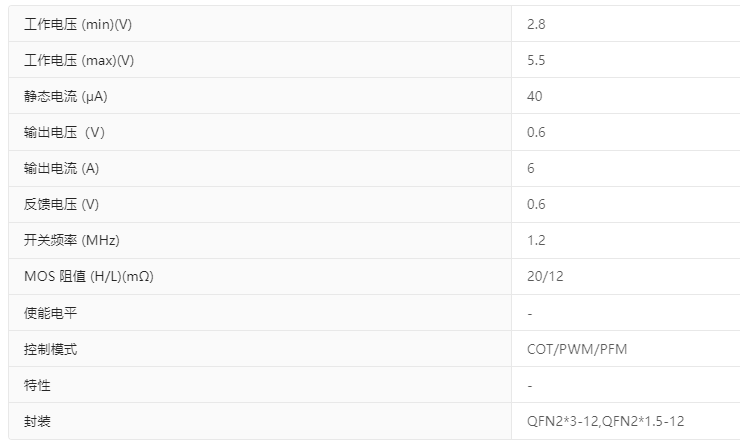740x448 pixels.
Task: Click the 输出电流 (A) label
Action: [x=61, y=168]
